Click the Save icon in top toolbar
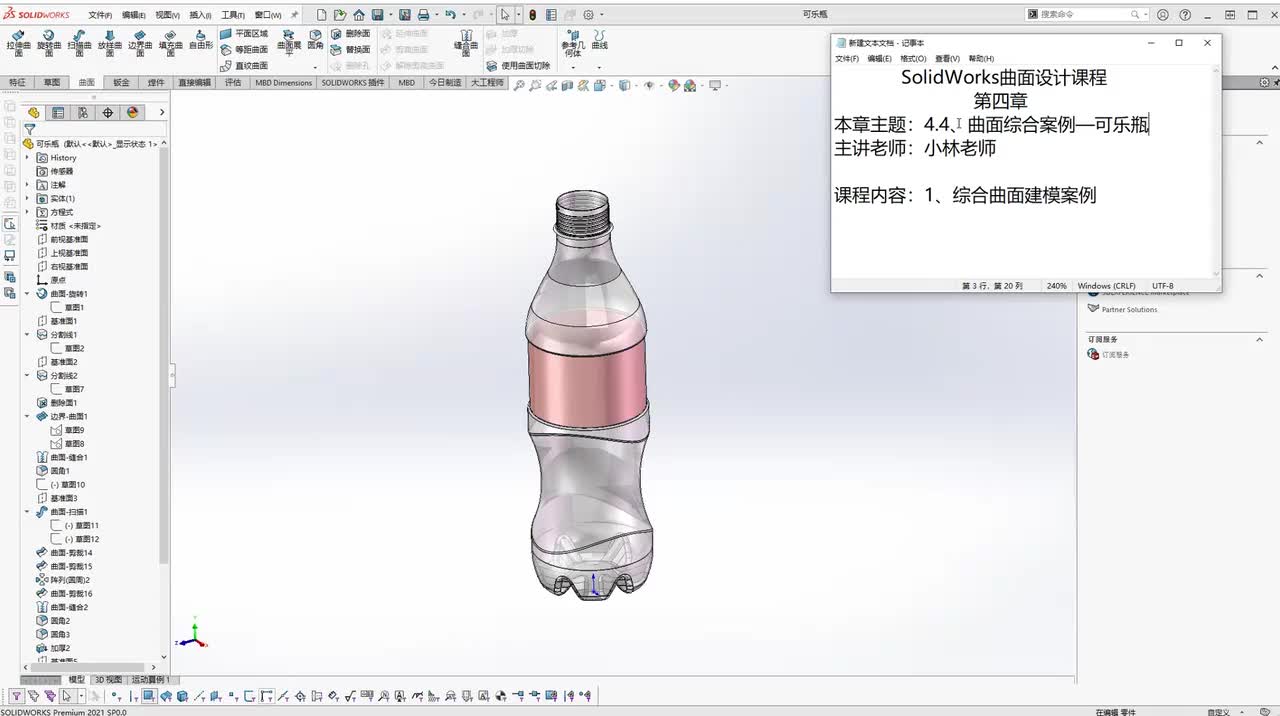The width and height of the screenshot is (1280, 716). [x=378, y=15]
